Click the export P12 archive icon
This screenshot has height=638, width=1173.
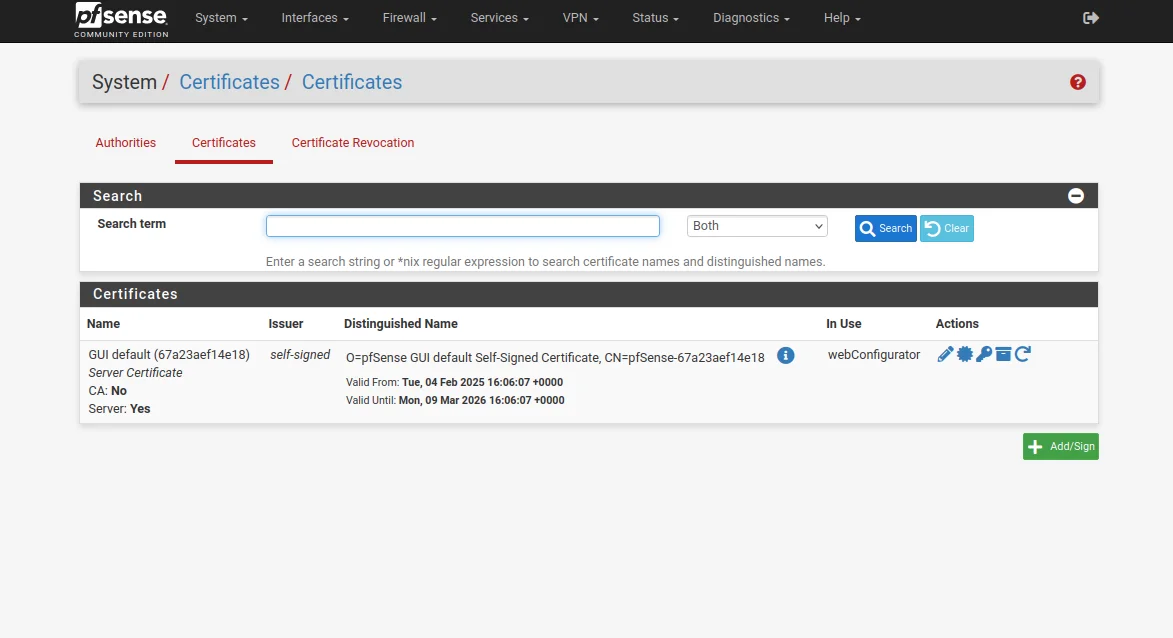click(1003, 354)
